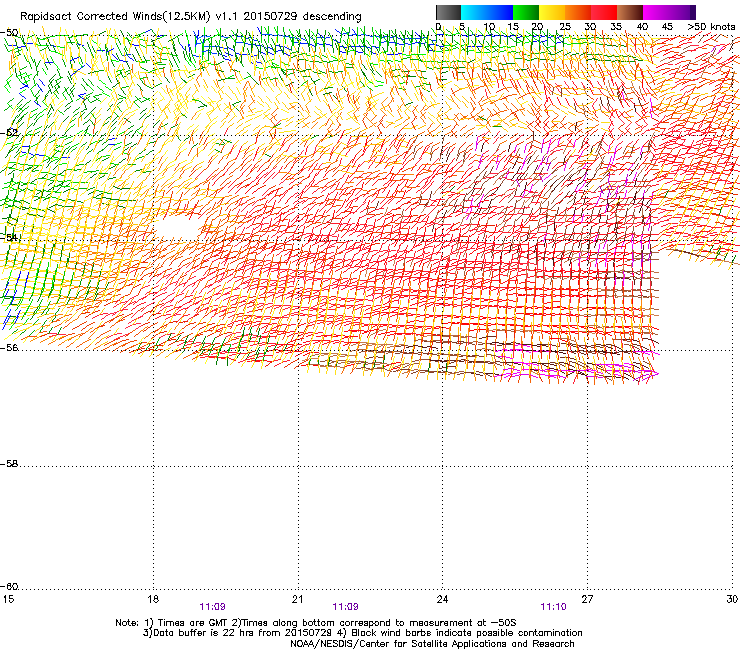The height and width of the screenshot is (650, 740).
Task: Click the '35' legend scale label
Action: point(616,27)
